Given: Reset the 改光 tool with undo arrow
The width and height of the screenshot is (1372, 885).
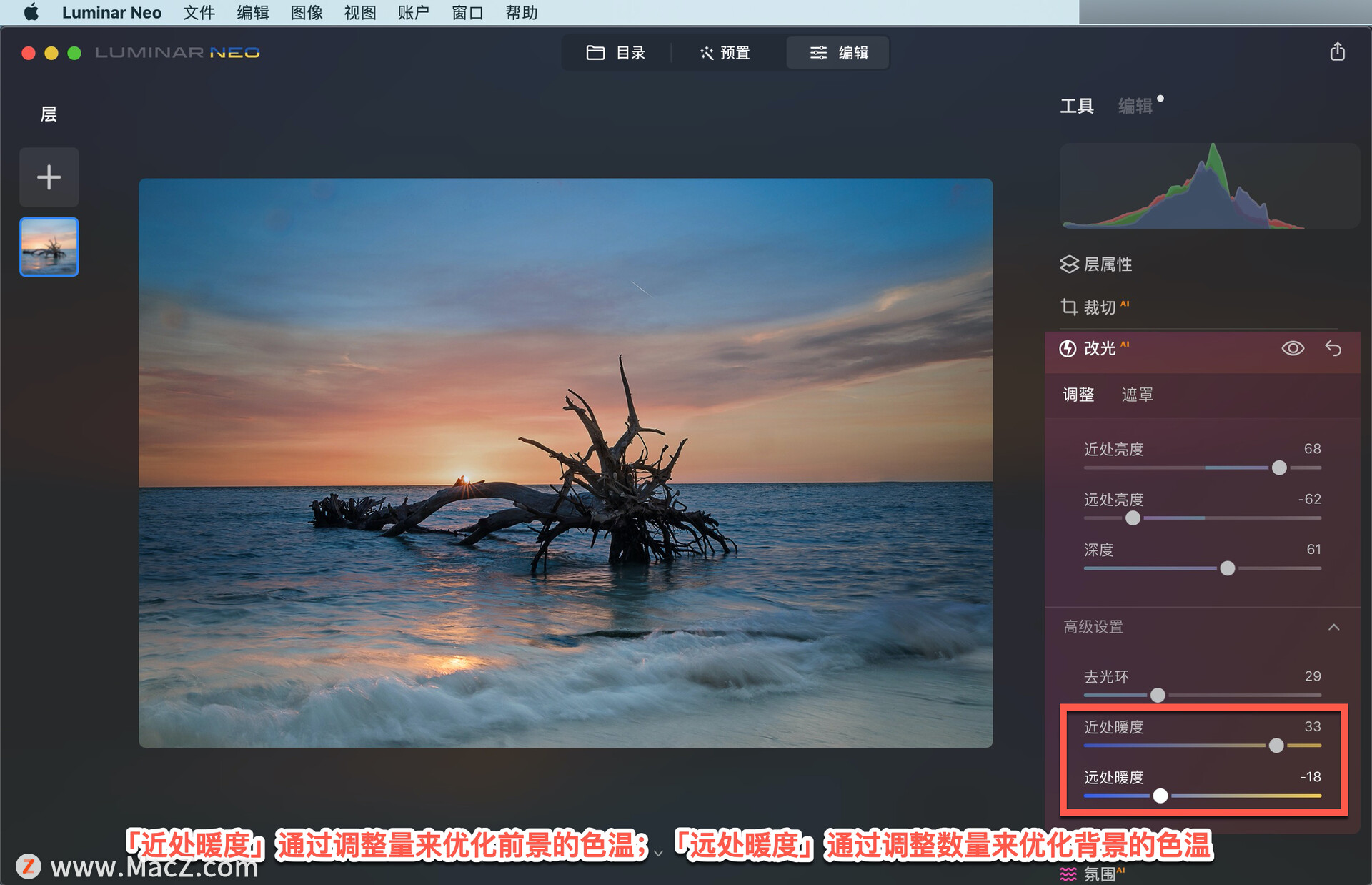Looking at the screenshot, I should point(1333,348).
